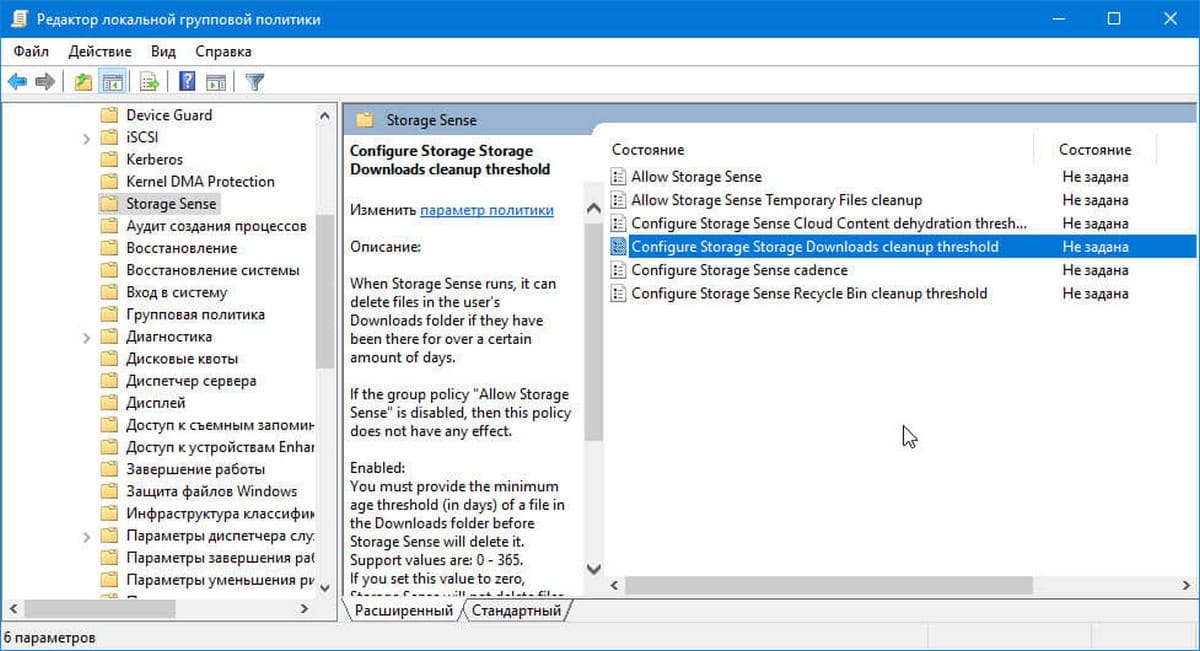Image resolution: width=1200 pixels, height=651 pixels.
Task: Click description pane scroll up arrow
Action: (593, 207)
